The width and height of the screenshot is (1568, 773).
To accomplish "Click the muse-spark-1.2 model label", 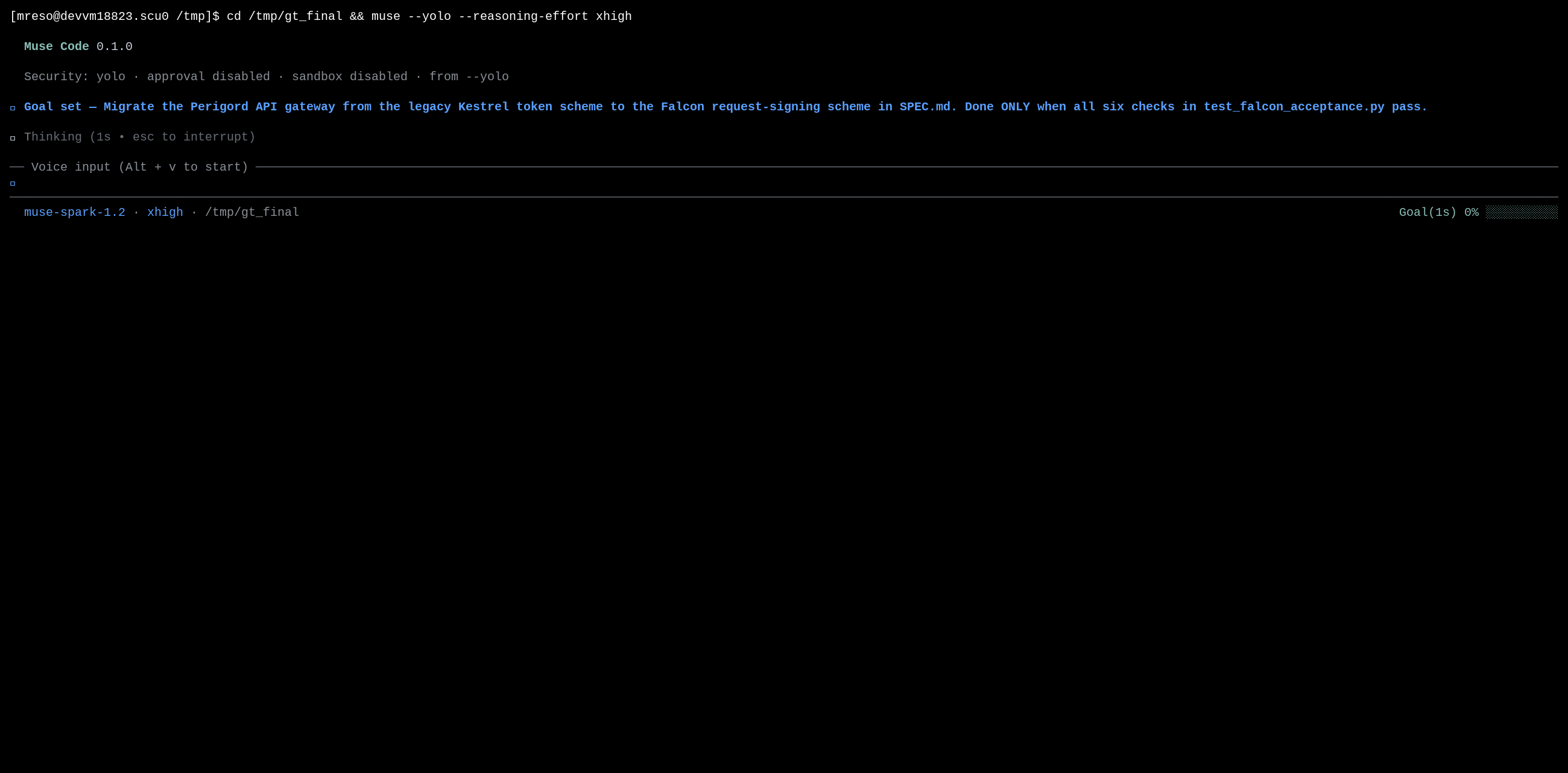I will coord(74,212).
